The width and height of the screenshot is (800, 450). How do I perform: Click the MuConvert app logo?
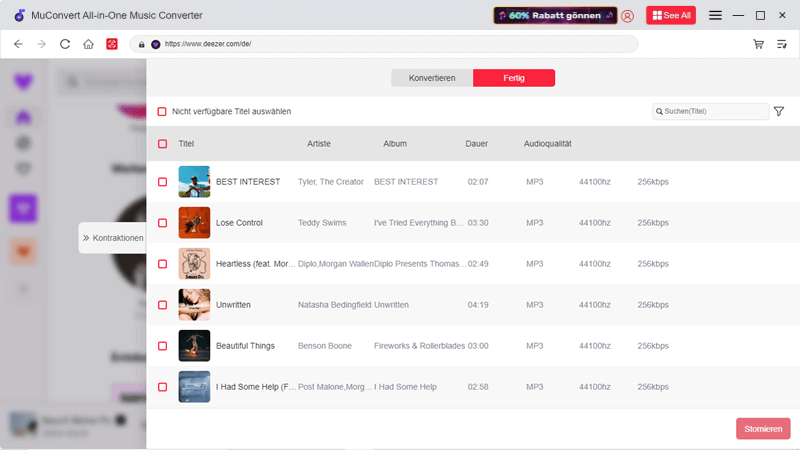click(x=19, y=15)
